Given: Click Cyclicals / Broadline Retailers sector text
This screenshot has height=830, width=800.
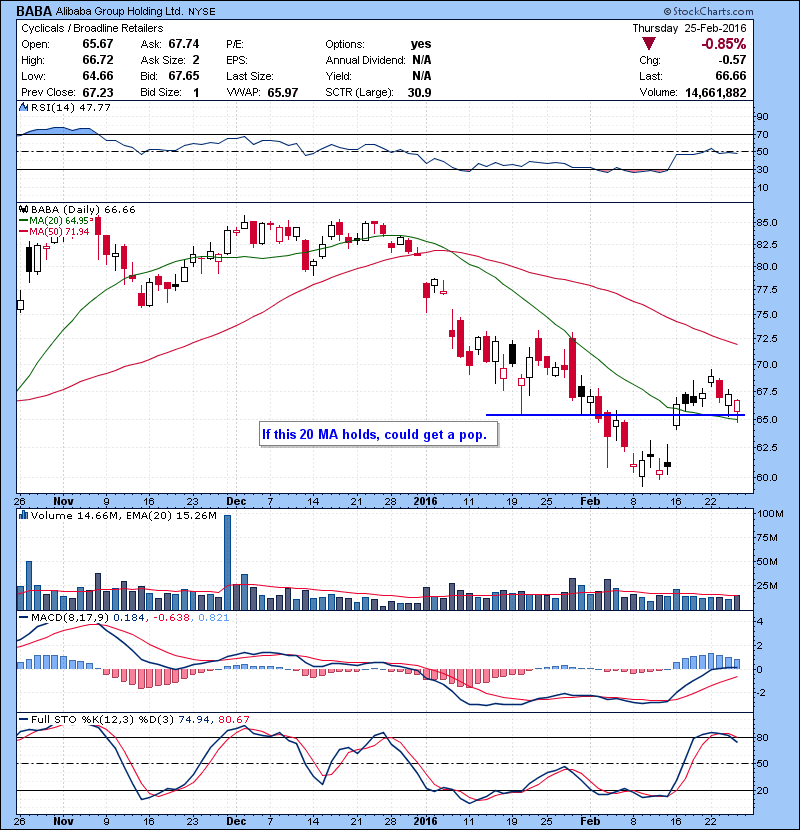Looking at the screenshot, I should click(92, 28).
